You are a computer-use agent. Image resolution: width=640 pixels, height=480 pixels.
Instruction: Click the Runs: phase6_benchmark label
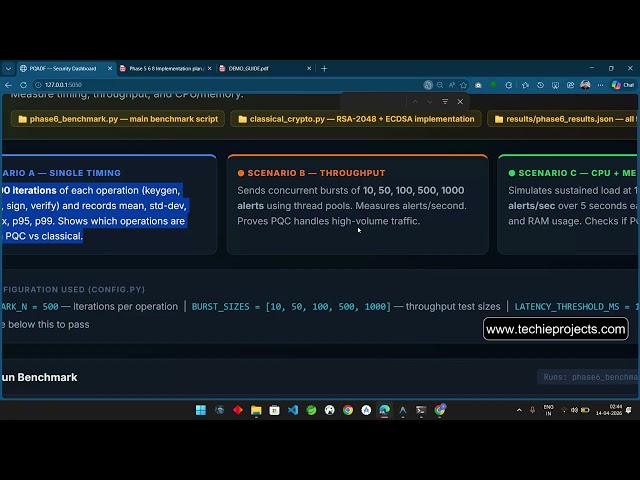pyautogui.click(x=589, y=377)
